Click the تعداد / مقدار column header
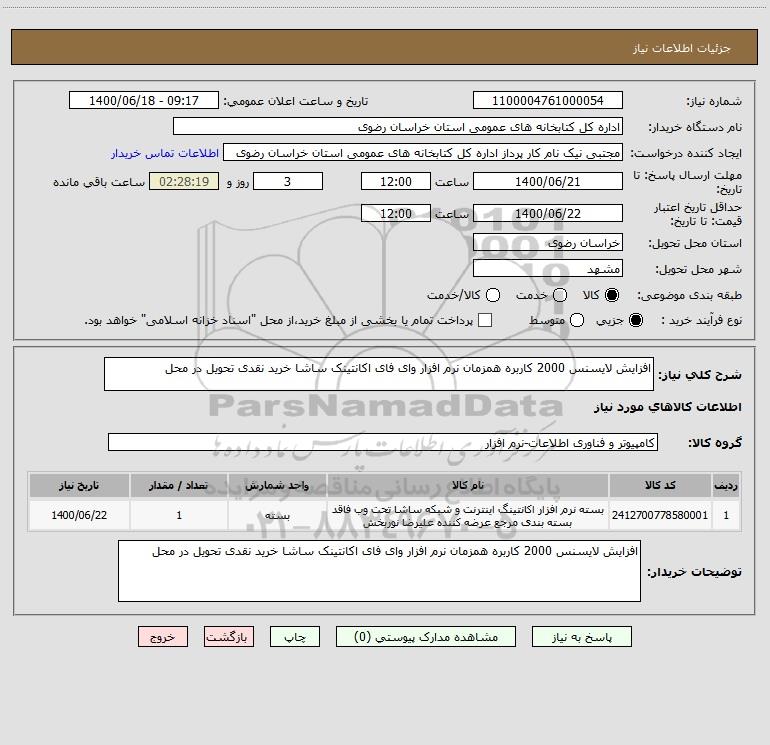This screenshot has width=770, height=745. coord(179,486)
